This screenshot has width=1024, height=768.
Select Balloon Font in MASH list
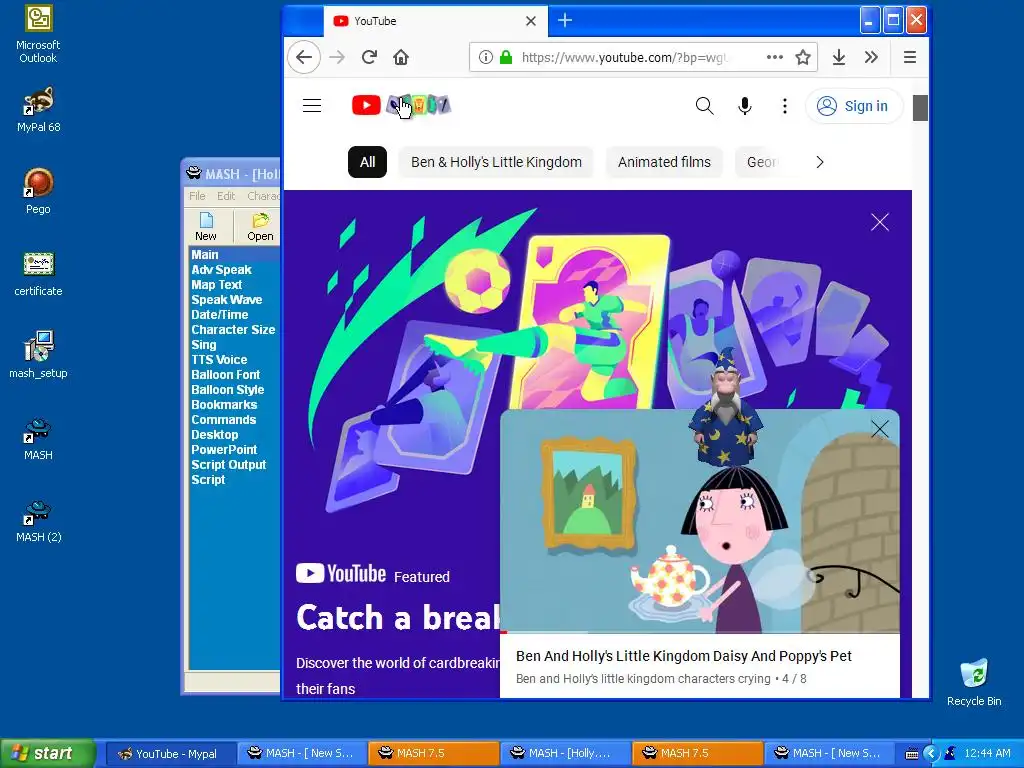click(226, 375)
